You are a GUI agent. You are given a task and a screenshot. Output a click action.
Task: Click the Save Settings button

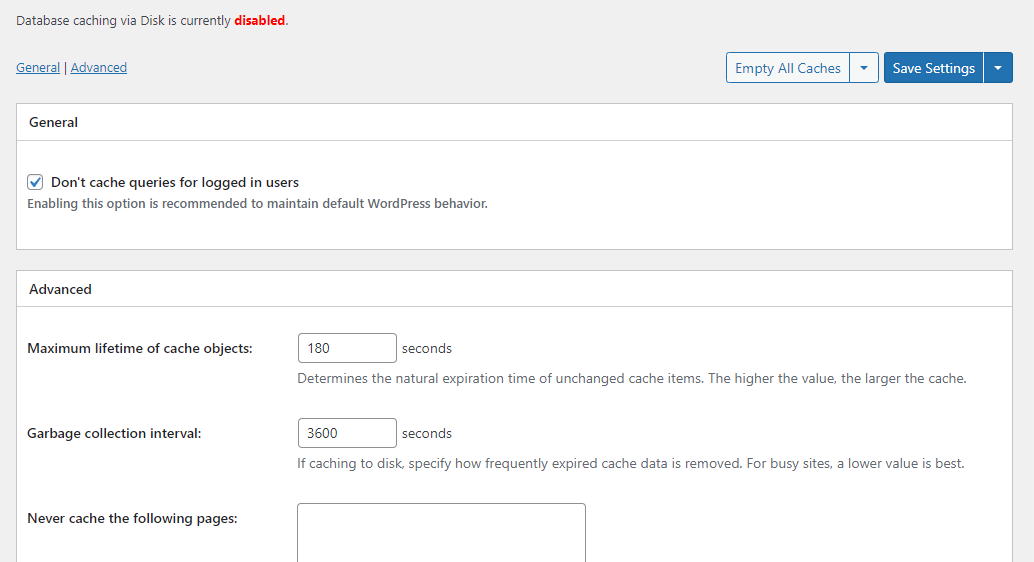(x=934, y=68)
